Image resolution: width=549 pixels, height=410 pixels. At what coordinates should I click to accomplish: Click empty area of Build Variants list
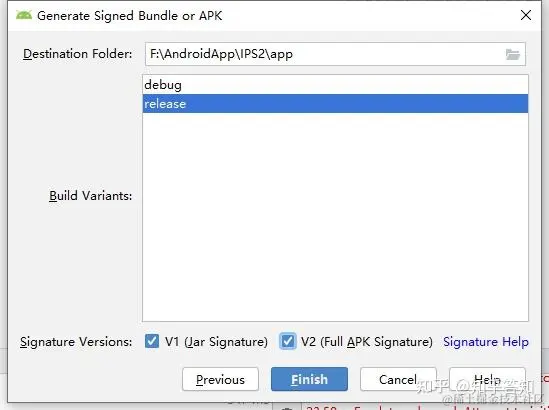(335, 217)
